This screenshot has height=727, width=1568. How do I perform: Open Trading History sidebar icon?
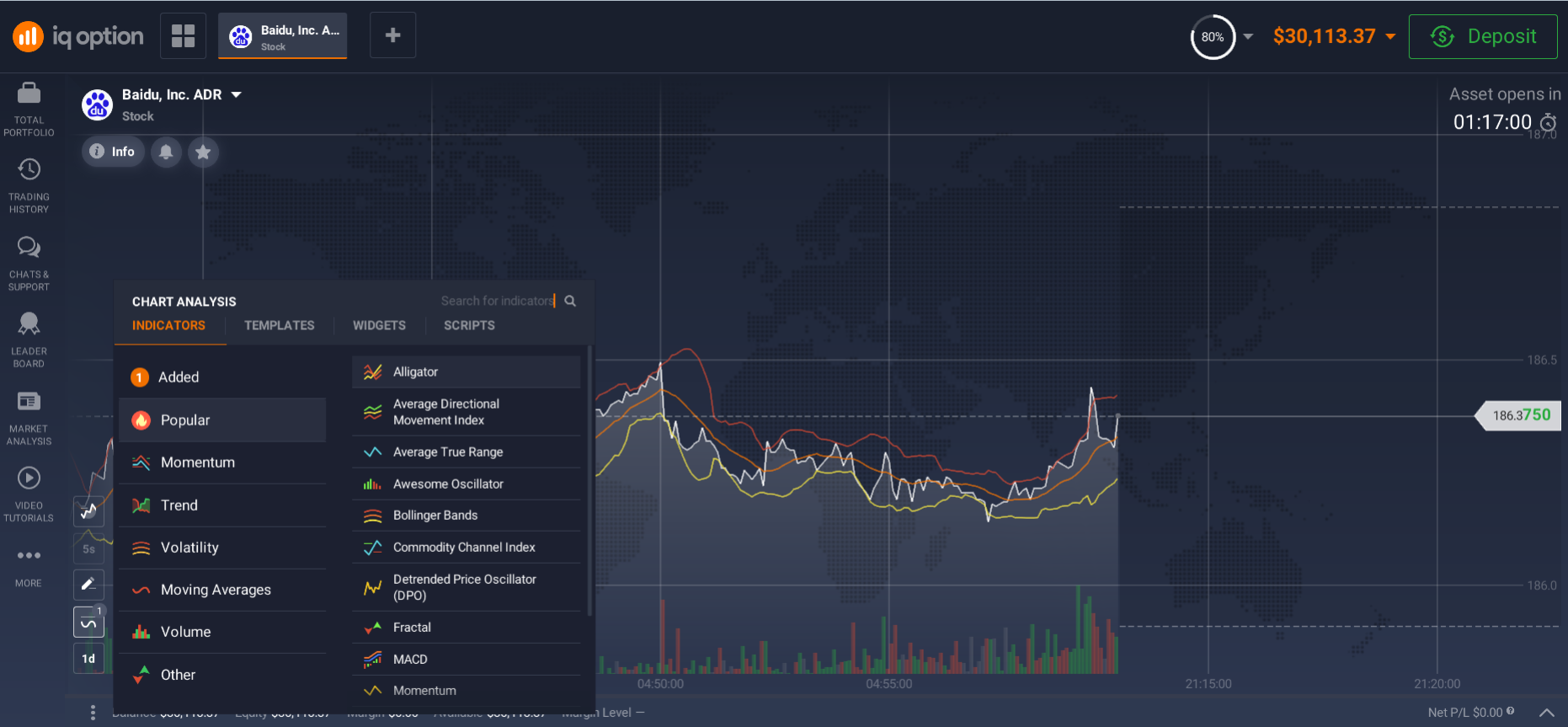(29, 186)
